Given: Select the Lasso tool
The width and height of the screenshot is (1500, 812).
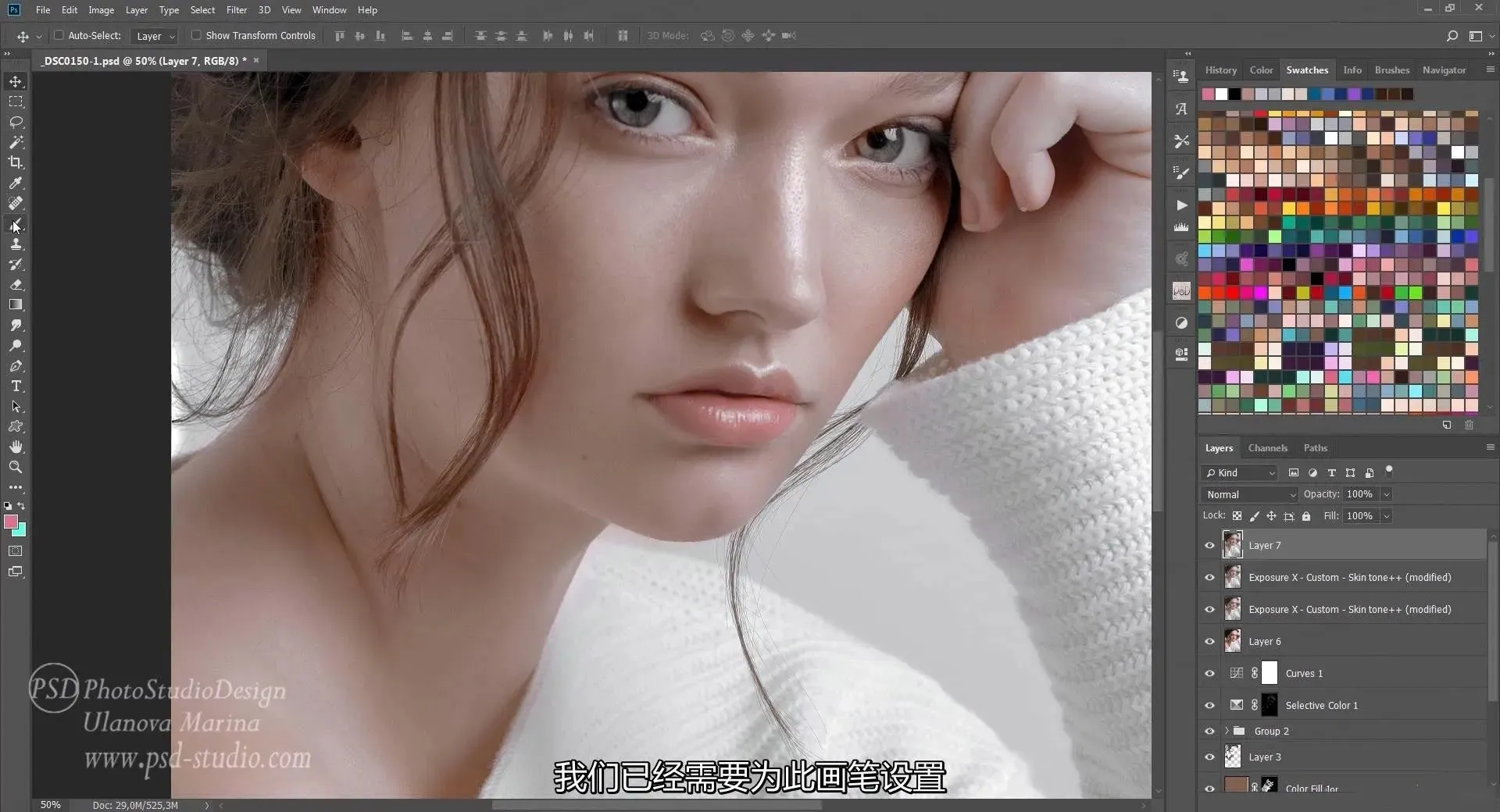Looking at the screenshot, I should 16,122.
